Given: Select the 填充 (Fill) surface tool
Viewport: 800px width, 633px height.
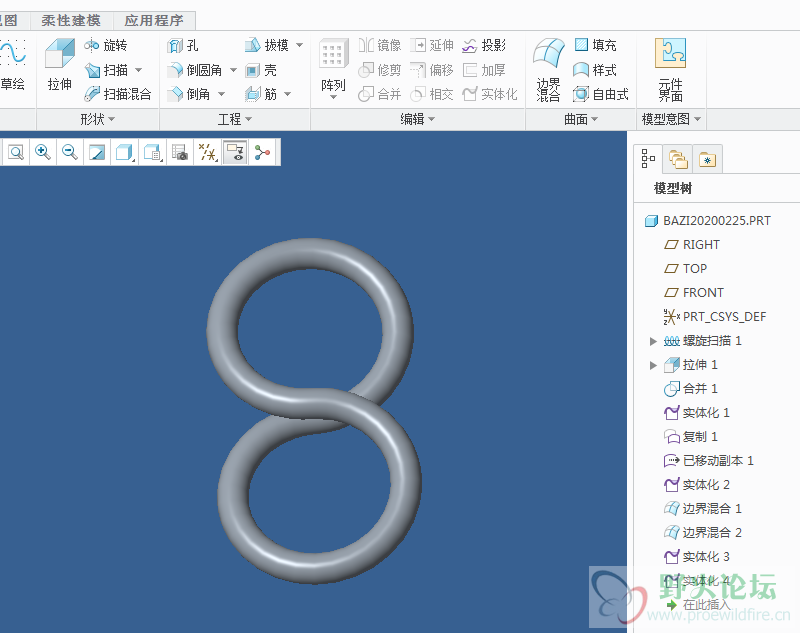Looking at the screenshot, I should pyautogui.click(x=595, y=45).
